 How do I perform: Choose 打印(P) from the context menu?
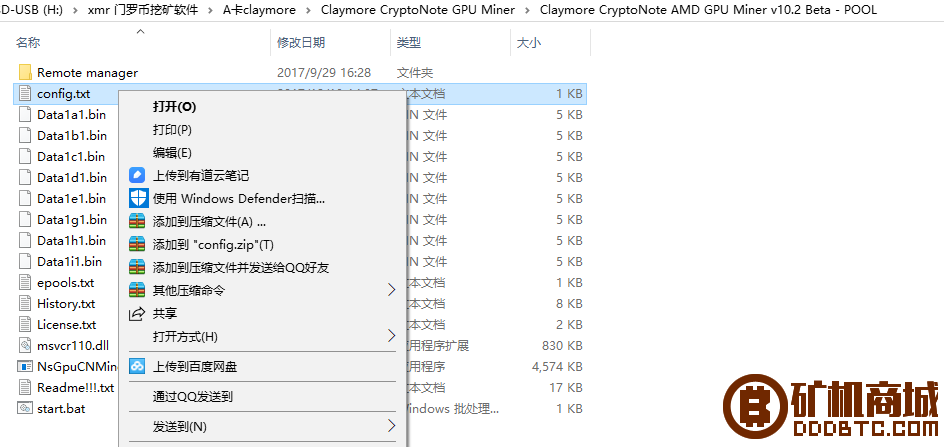pyautogui.click(x=172, y=130)
